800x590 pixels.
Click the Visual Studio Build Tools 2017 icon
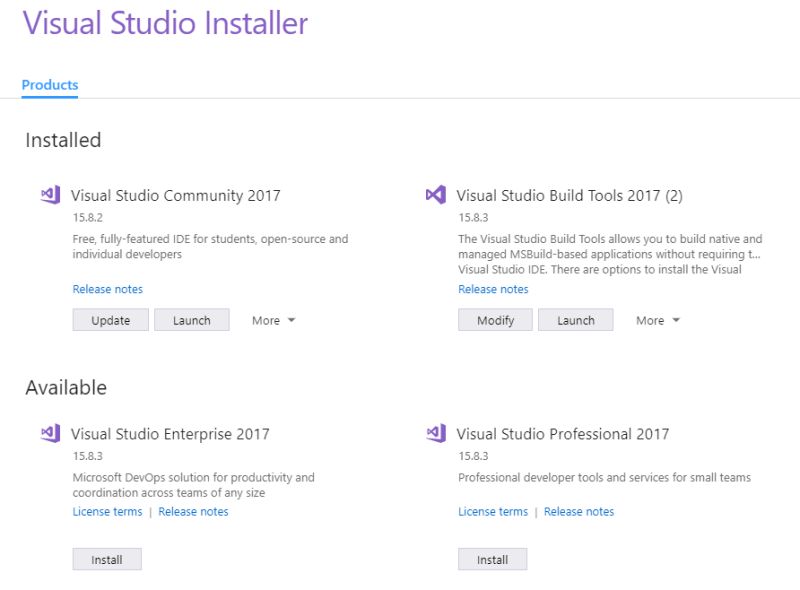pyautogui.click(x=436, y=196)
